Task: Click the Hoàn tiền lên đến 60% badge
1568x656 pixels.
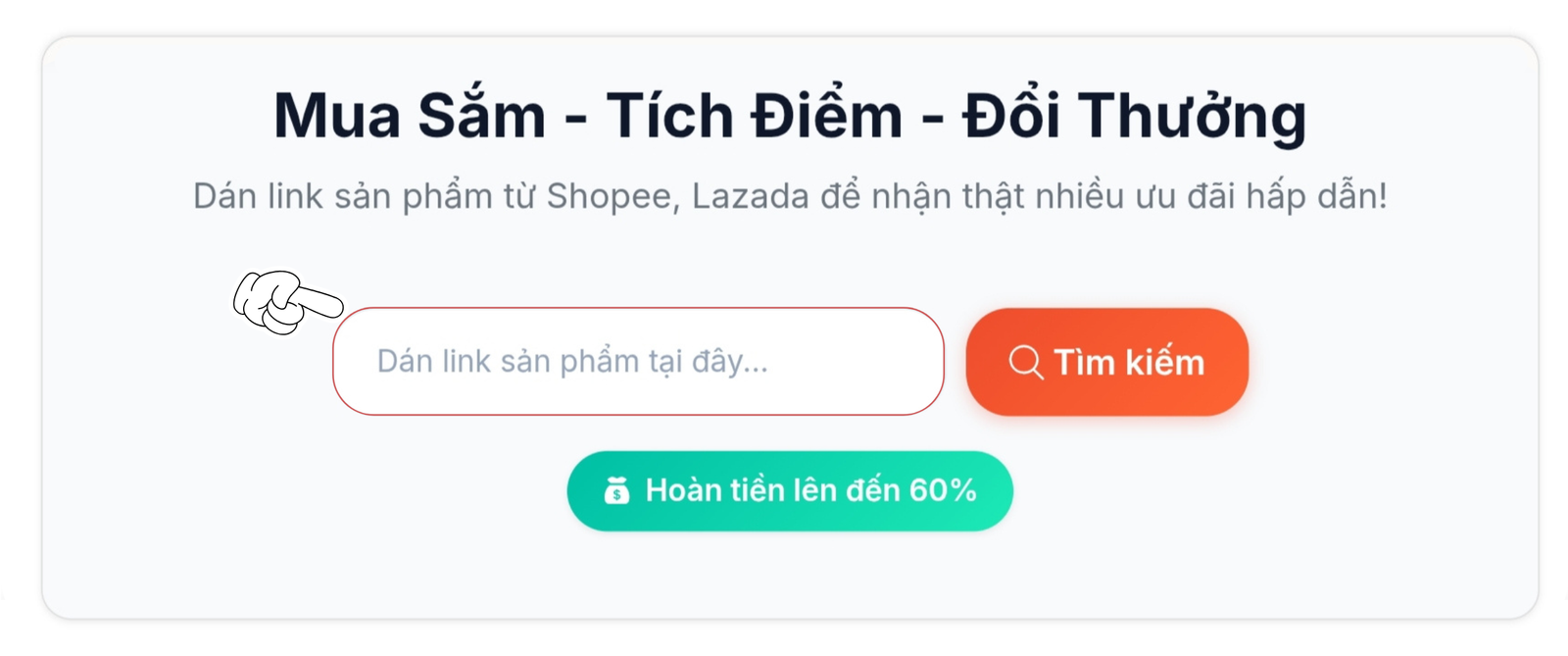Action: (x=790, y=490)
